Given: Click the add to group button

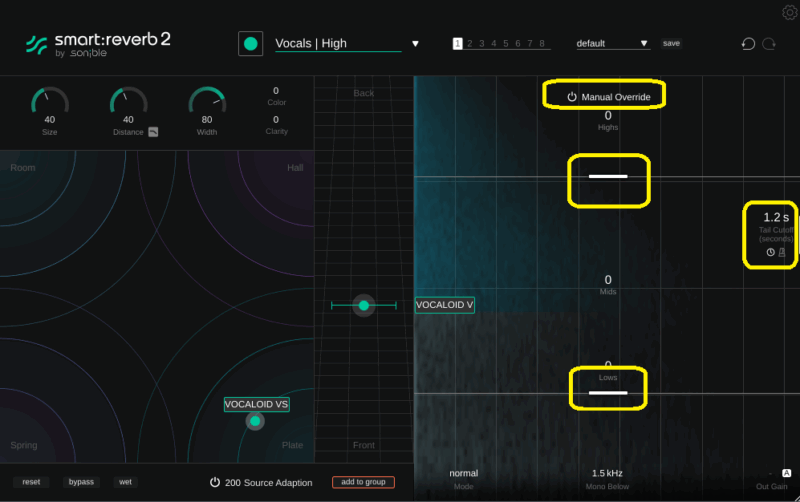Looking at the screenshot, I should click(363, 482).
